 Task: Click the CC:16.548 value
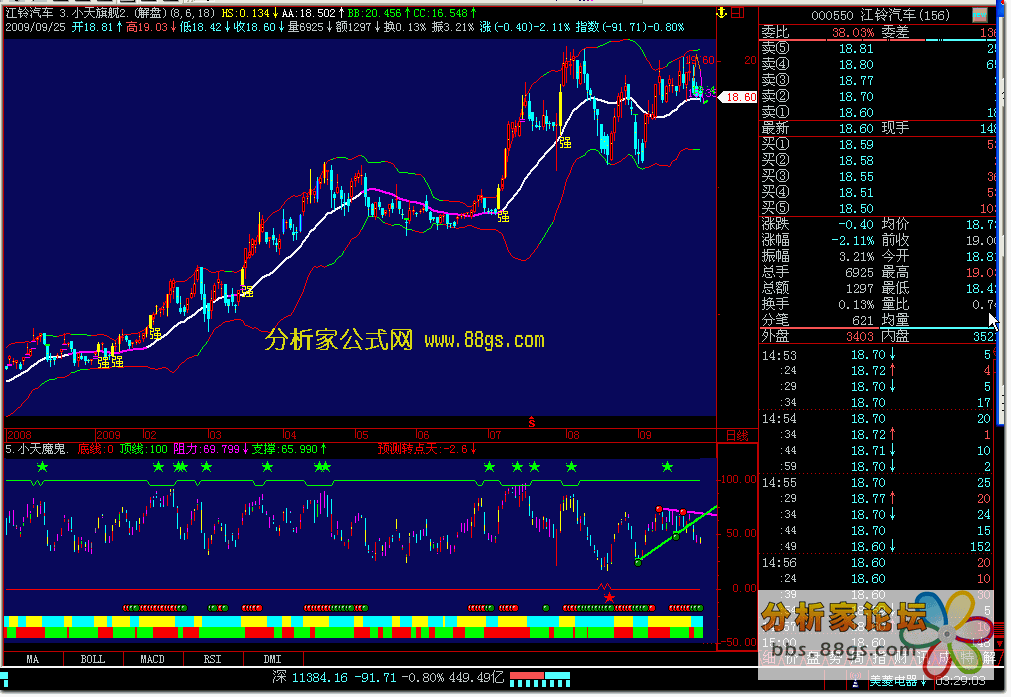[x=441, y=13]
